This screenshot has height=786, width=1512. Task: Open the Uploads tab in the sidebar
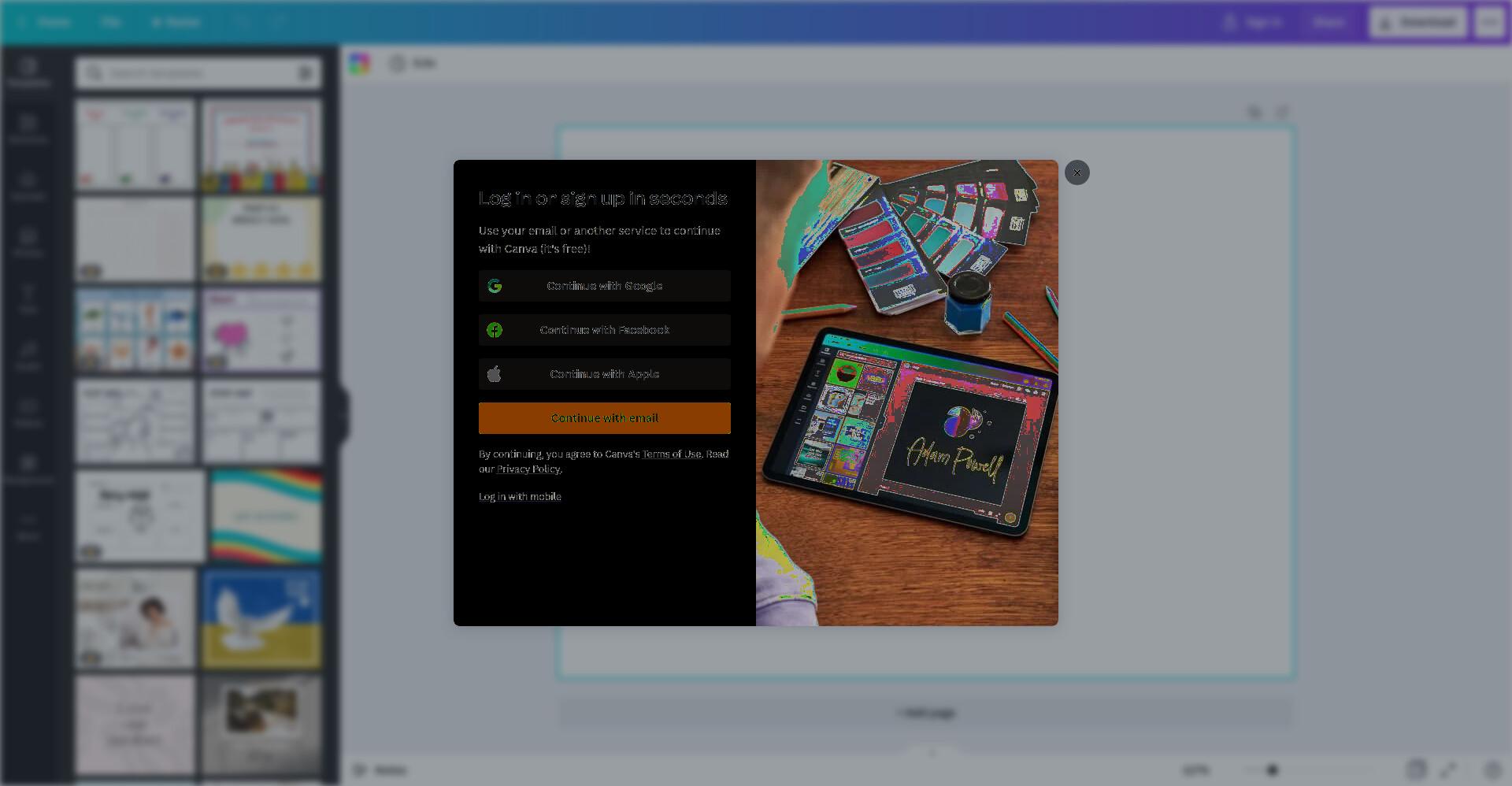click(28, 186)
